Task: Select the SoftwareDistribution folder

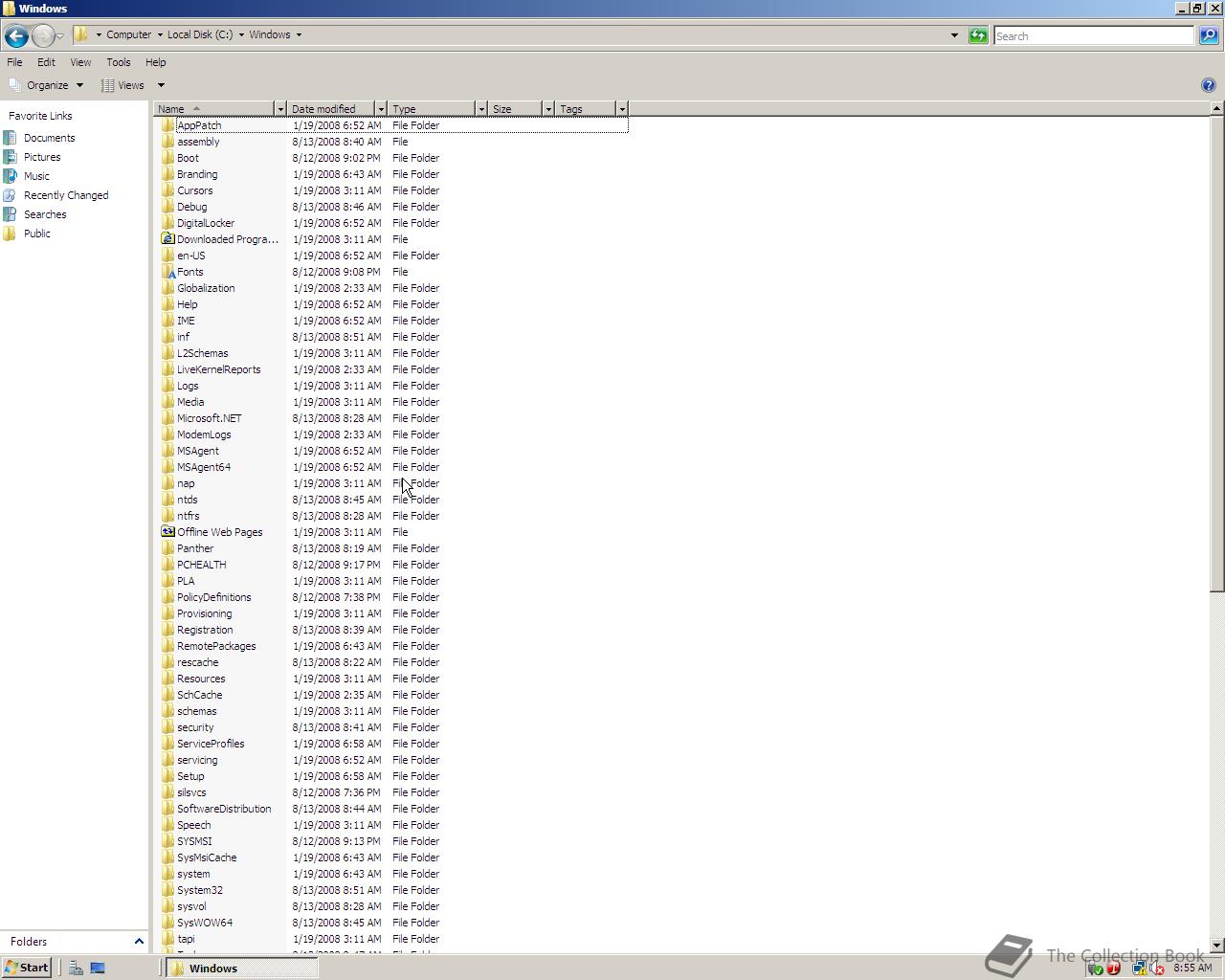Action: click(224, 809)
